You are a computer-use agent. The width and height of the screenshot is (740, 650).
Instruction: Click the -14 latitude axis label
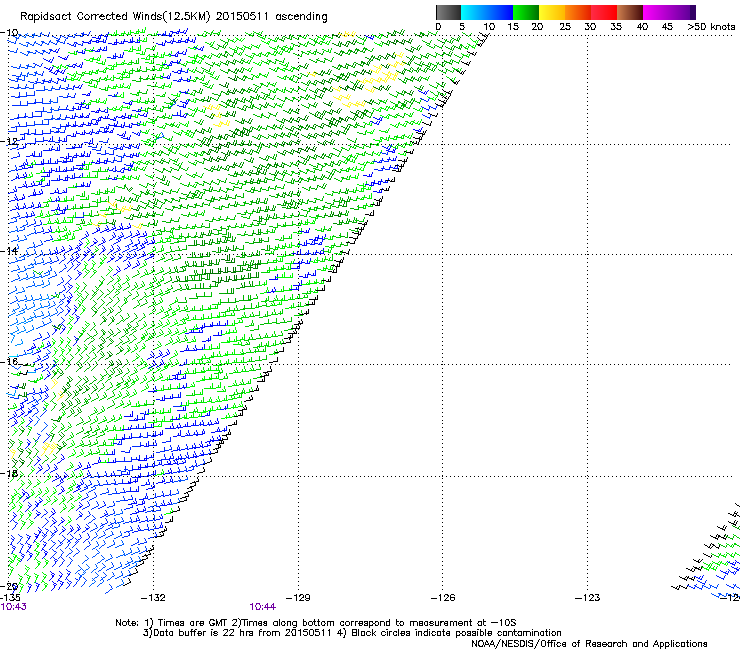(10, 251)
